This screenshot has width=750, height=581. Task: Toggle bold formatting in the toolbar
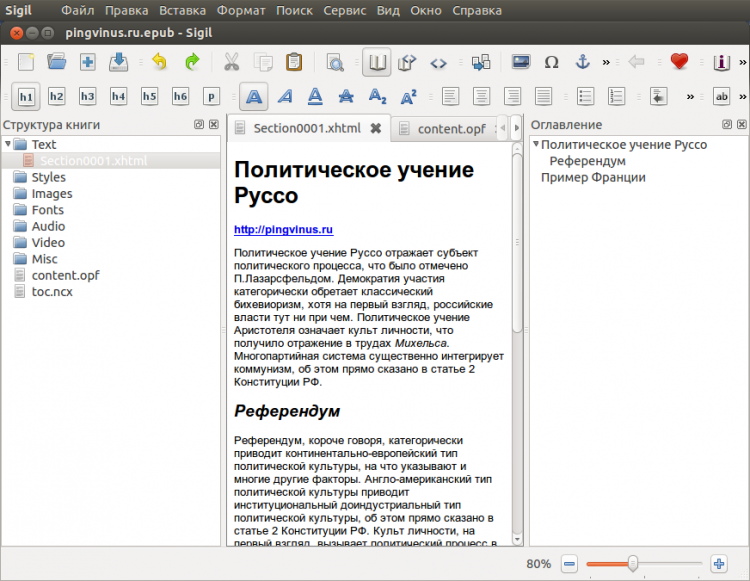(x=254, y=96)
